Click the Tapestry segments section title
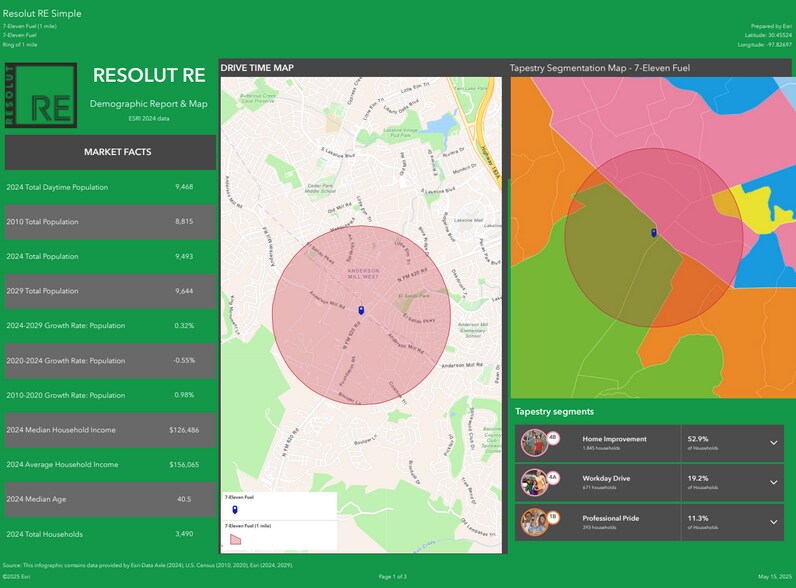The width and height of the screenshot is (796, 588). coord(554,411)
